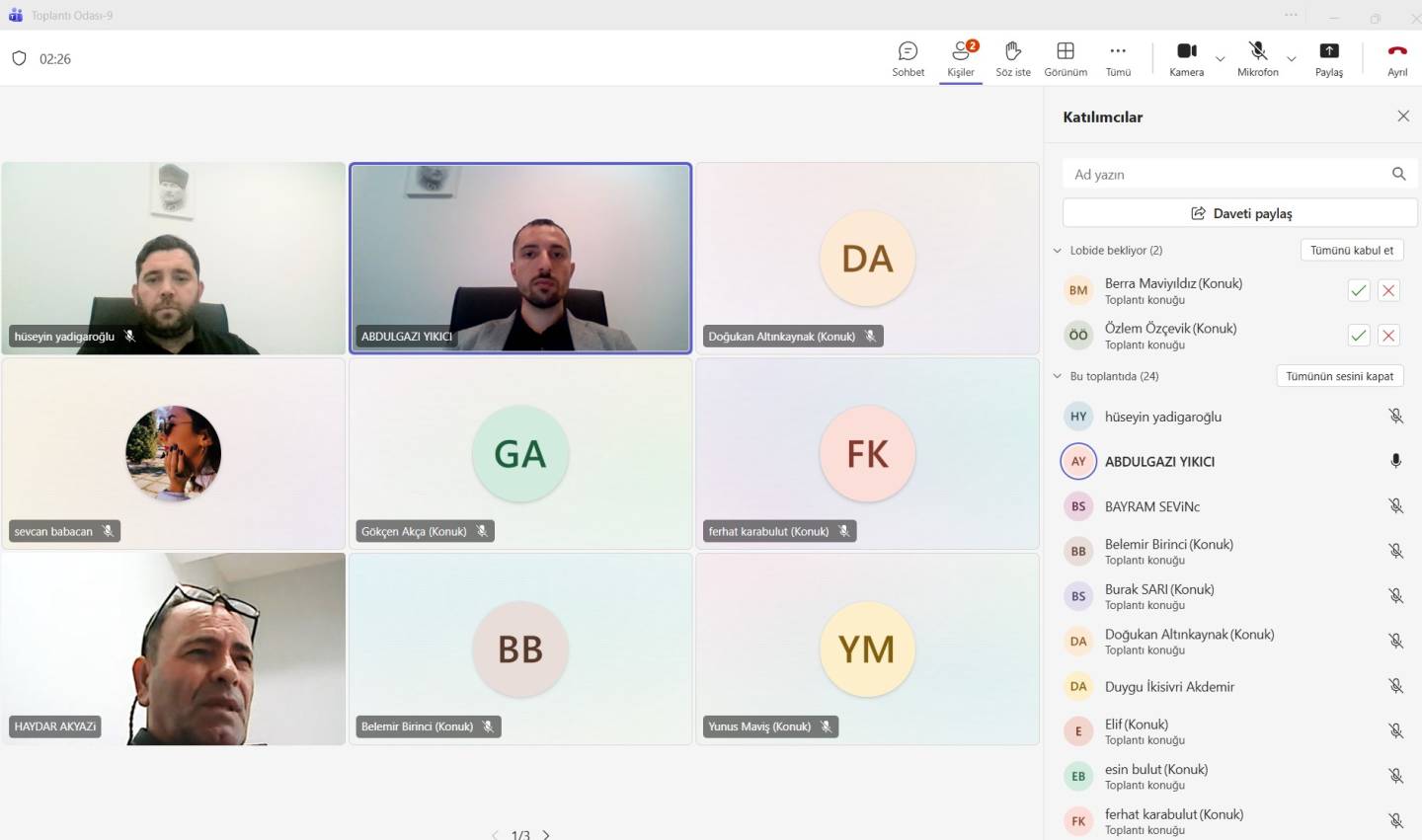The width and height of the screenshot is (1422, 840).
Task: Admit Berra Maviyıldız from the lobby
Action: [1359, 290]
